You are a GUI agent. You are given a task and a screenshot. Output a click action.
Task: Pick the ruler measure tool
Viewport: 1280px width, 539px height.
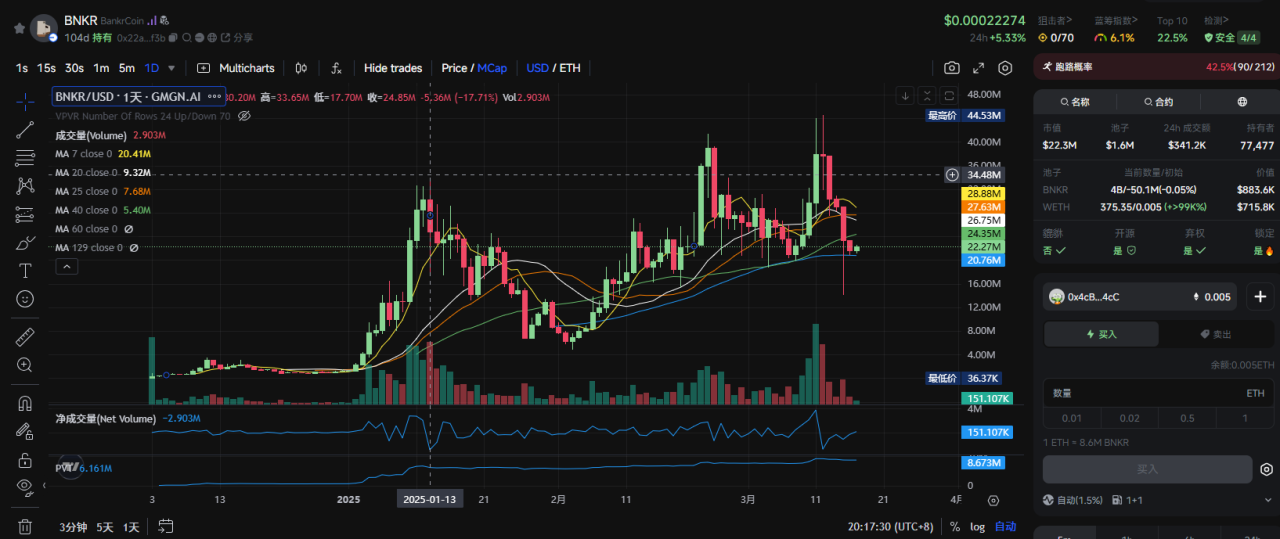(x=25, y=337)
